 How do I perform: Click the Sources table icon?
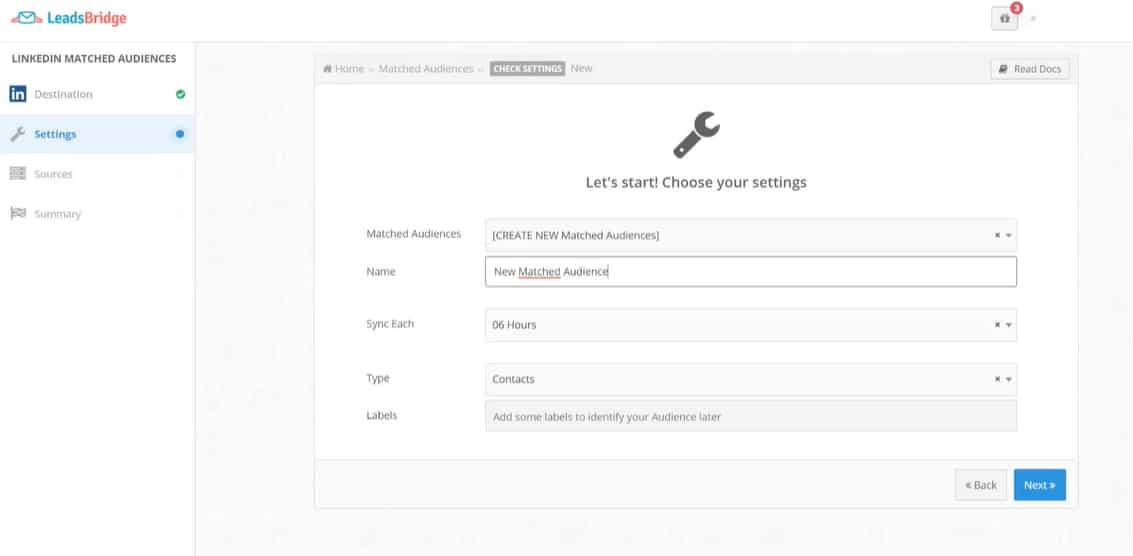pos(18,174)
